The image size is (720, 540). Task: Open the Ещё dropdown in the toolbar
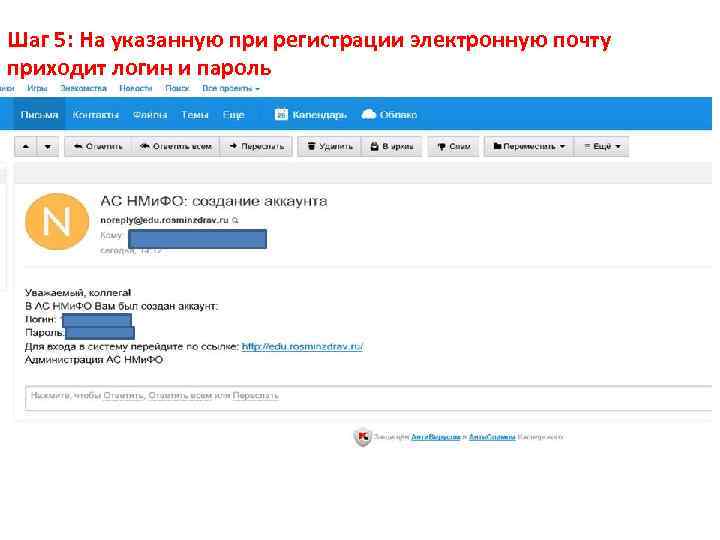(x=602, y=146)
